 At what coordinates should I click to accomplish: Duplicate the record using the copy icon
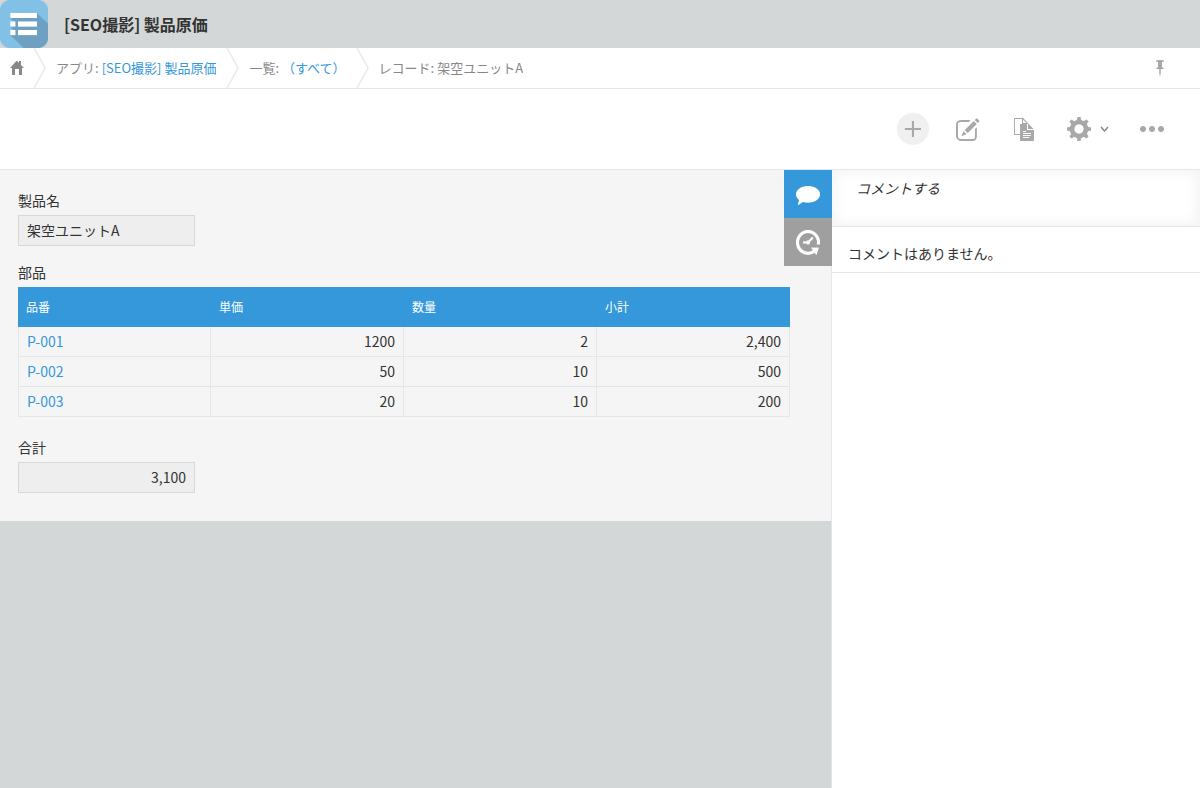(1023, 129)
